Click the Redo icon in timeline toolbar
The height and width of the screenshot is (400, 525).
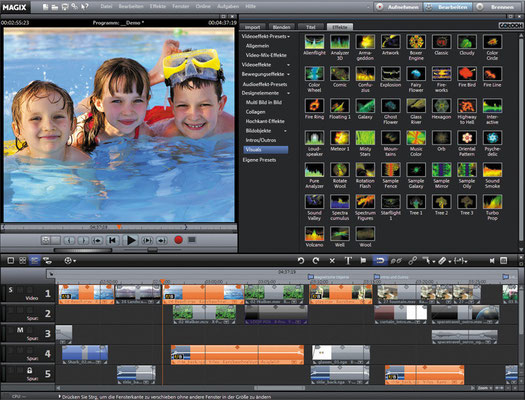[x=316, y=260]
